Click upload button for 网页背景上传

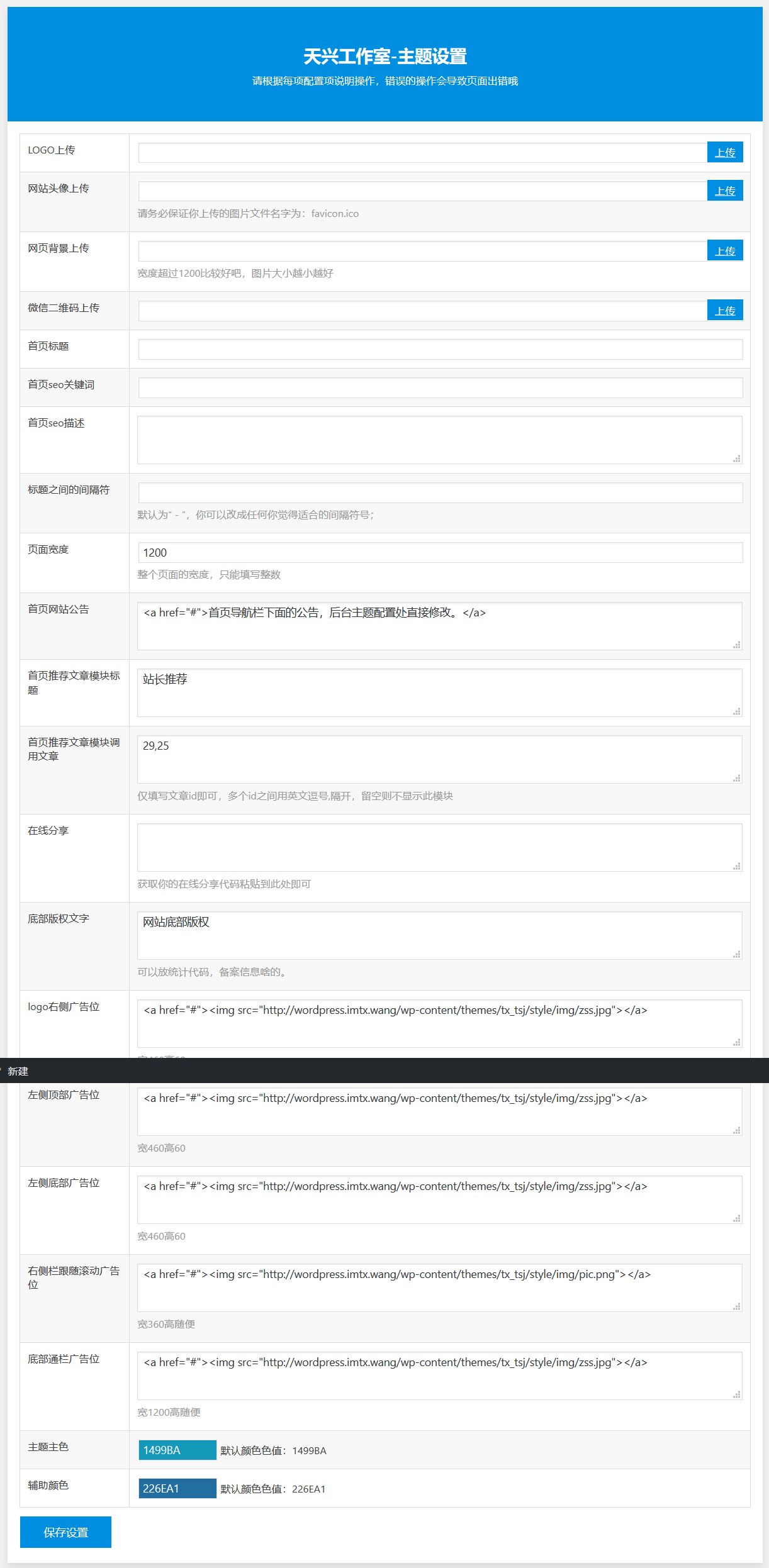click(725, 250)
